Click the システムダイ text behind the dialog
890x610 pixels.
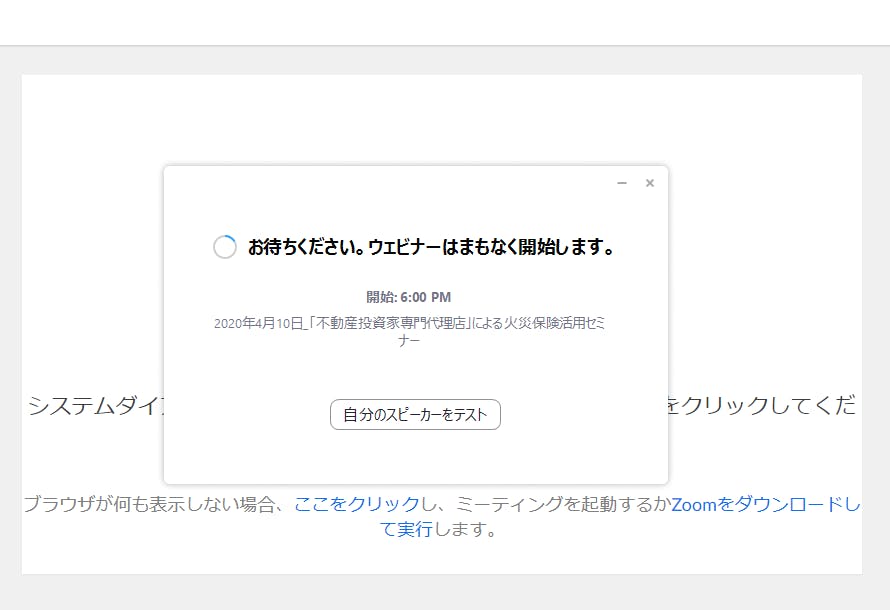[95, 406]
